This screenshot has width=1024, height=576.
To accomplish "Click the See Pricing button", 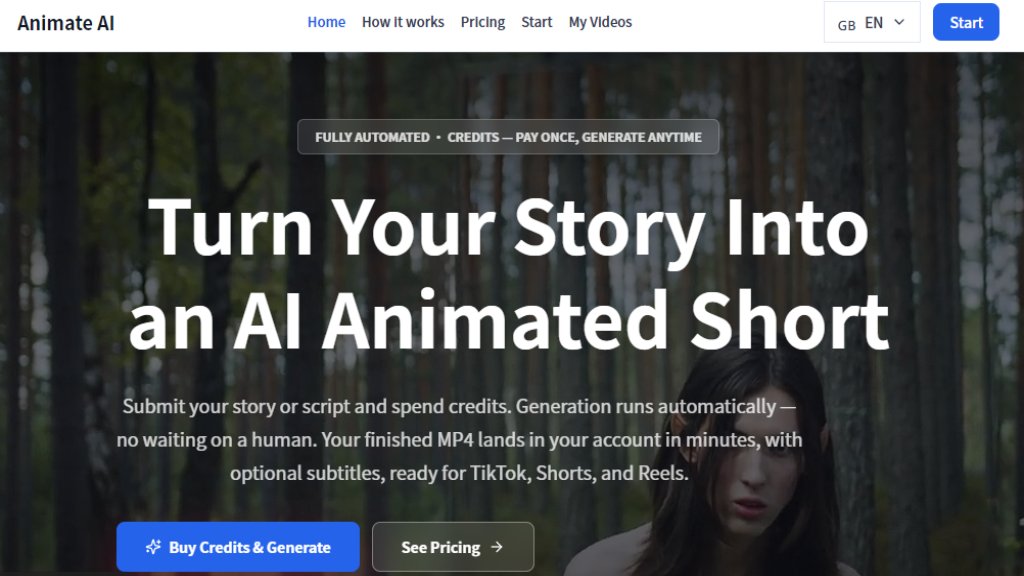I will coord(453,547).
